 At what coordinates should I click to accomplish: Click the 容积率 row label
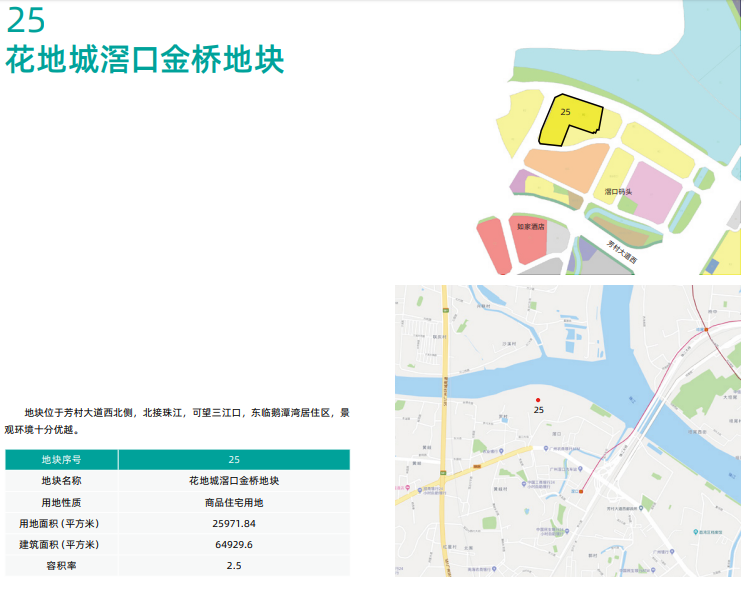(x=61, y=565)
